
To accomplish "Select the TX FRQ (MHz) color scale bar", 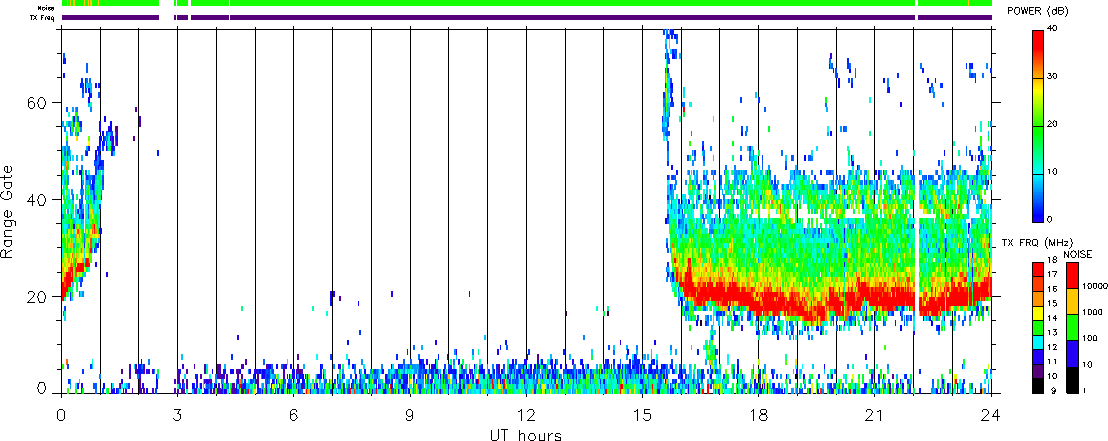I will [1037, 327].
